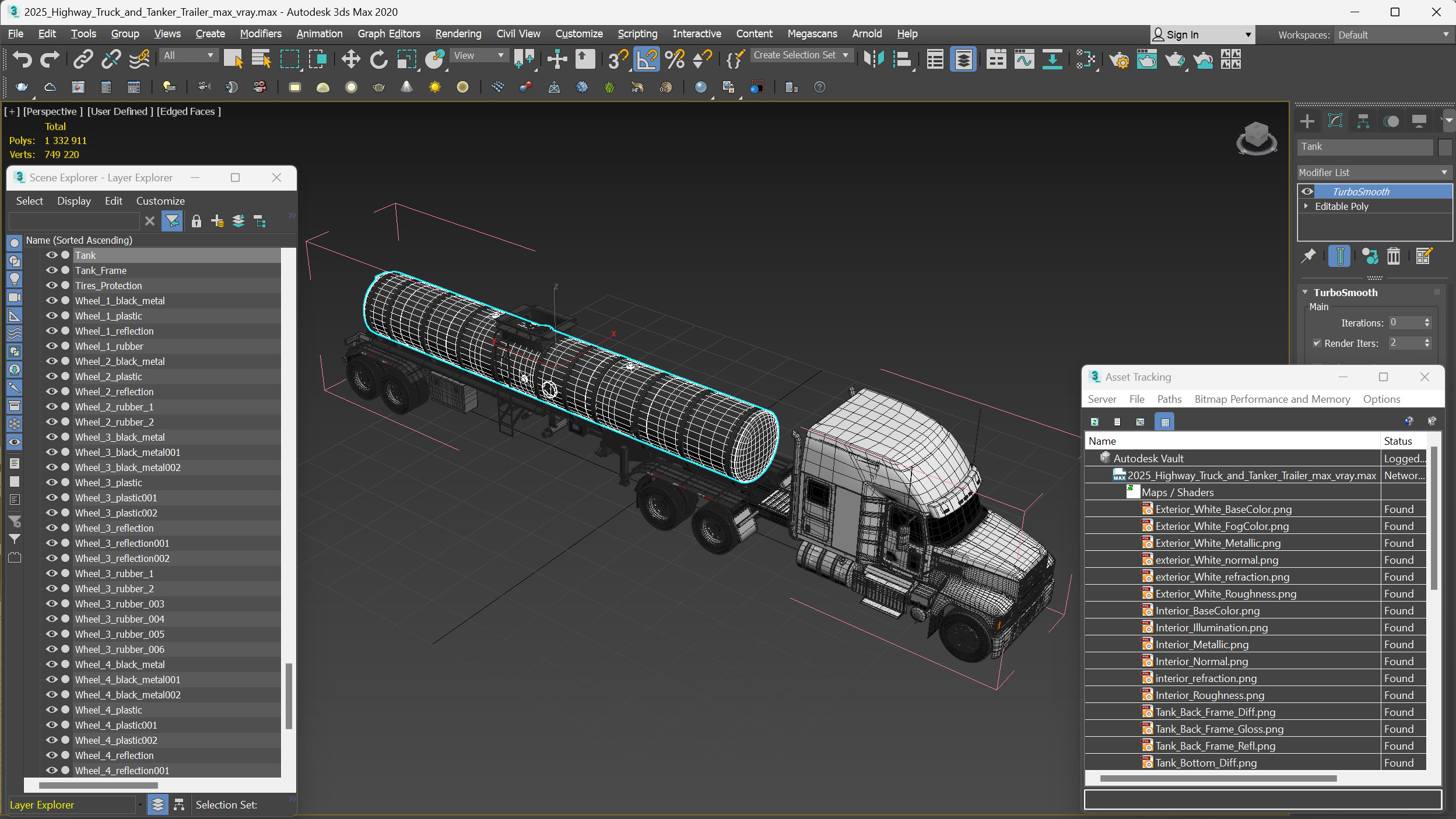
Task: Click Remove modifier trash icon
Action: click(x=1393, y=256)
